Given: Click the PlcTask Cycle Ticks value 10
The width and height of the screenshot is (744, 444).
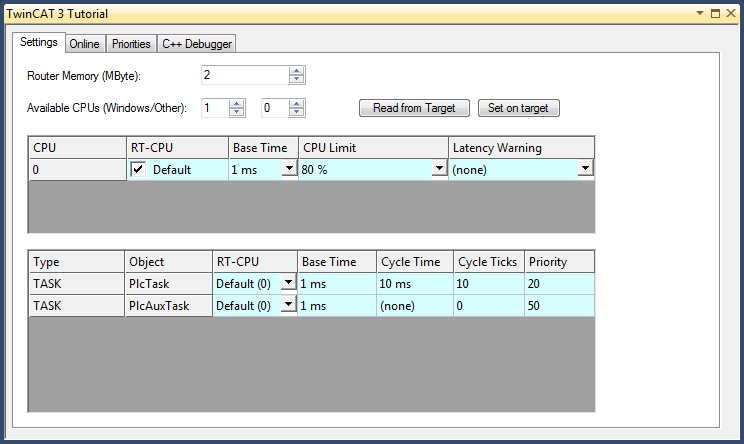Looking at the screenshot, I should click(489, 284).
